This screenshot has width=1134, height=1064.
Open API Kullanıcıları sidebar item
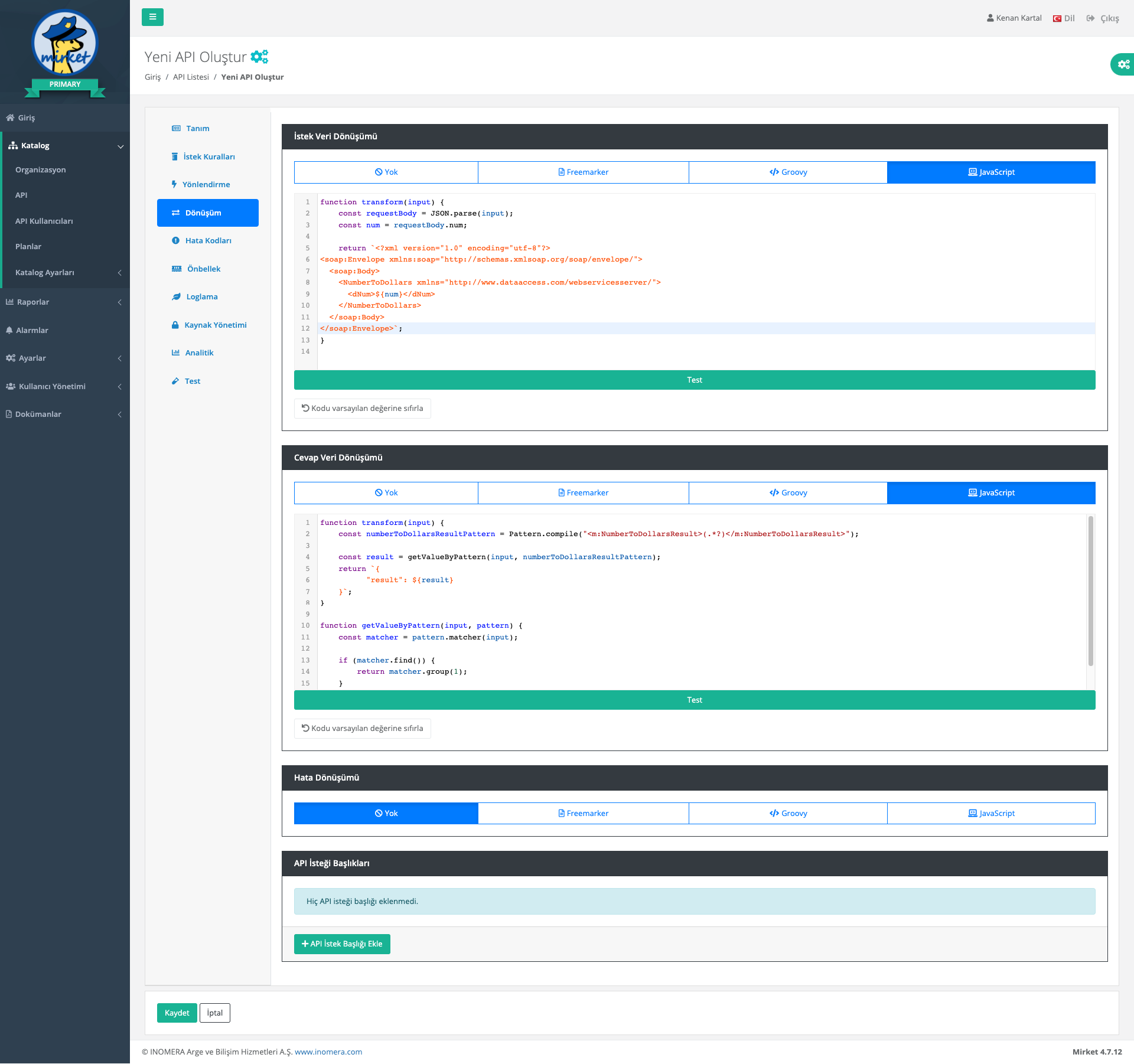tap(44, 221)
